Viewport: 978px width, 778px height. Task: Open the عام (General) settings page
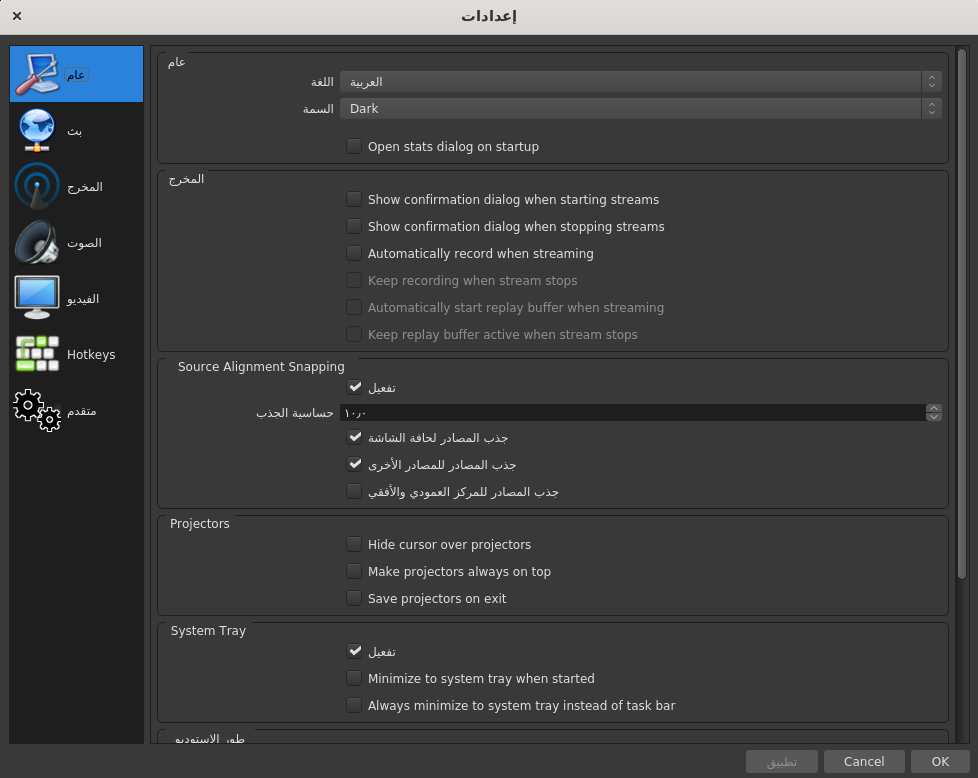coord(76,73)
